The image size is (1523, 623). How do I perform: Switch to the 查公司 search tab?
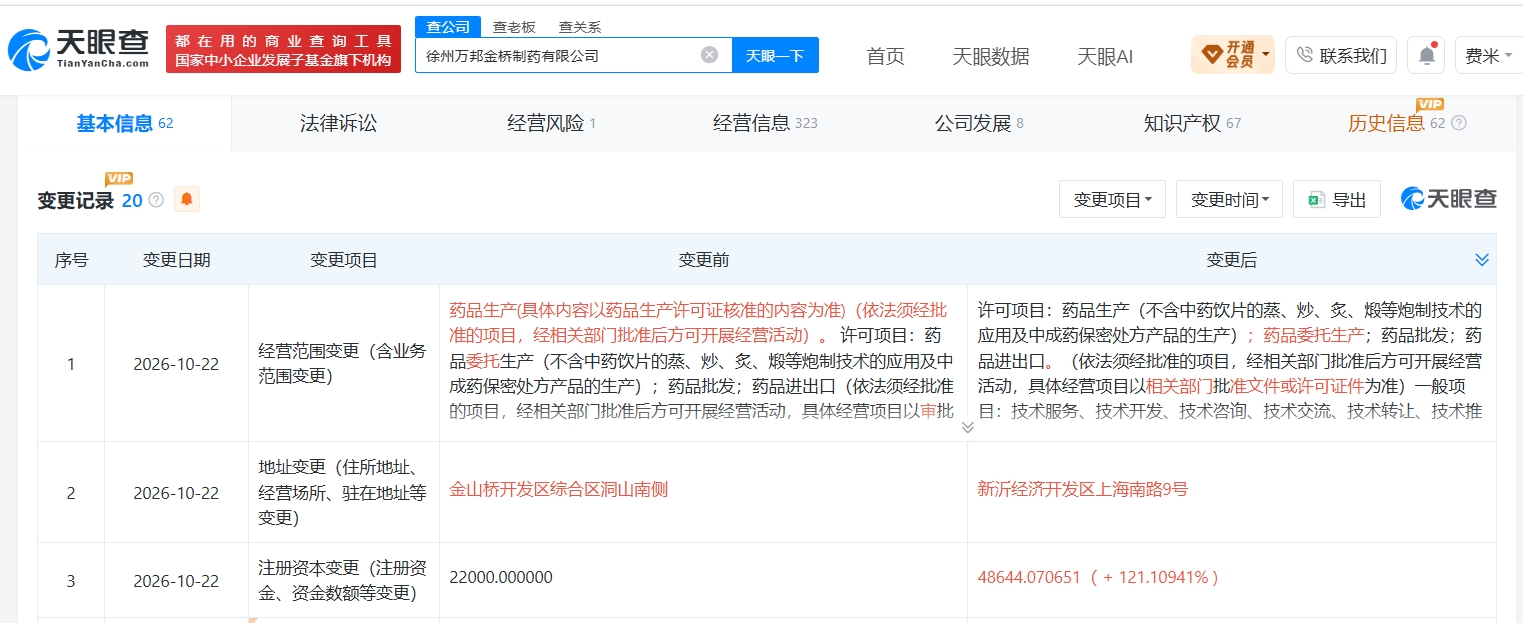pos(448,27)
